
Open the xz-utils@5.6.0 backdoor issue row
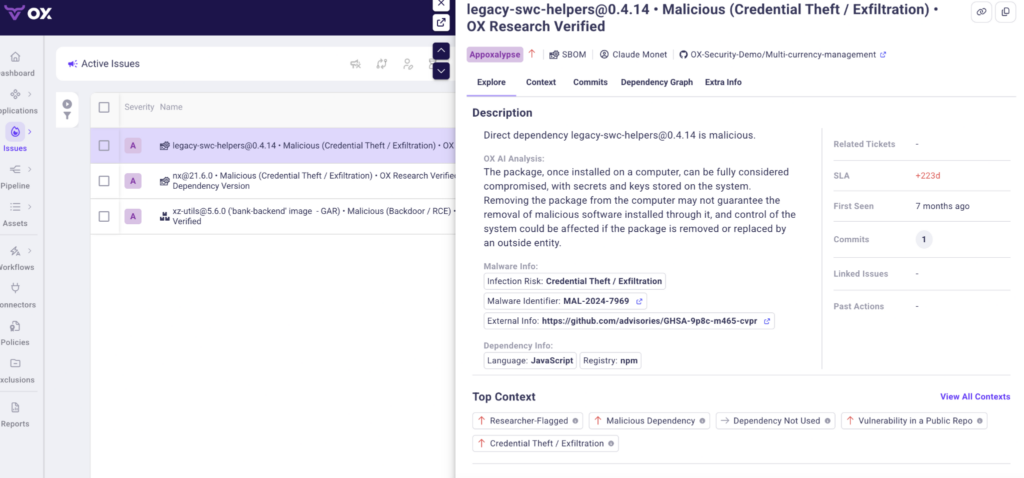[x=273, y=216]
